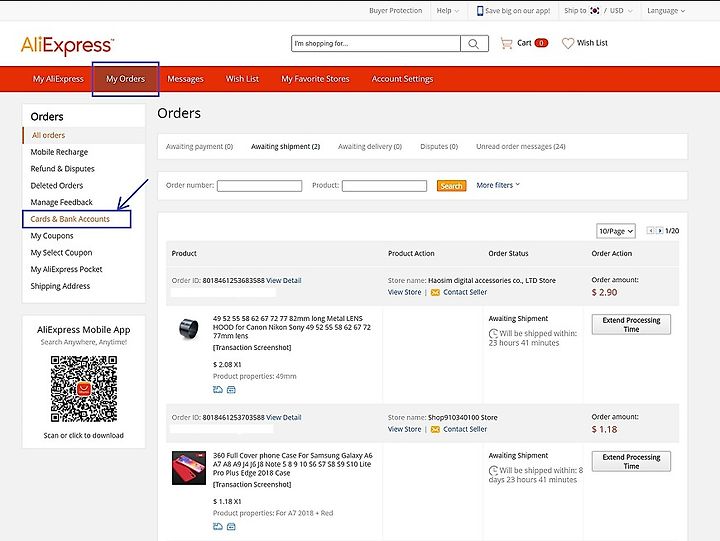
Task: Open My Select Coupon
Action: (62, 253)
